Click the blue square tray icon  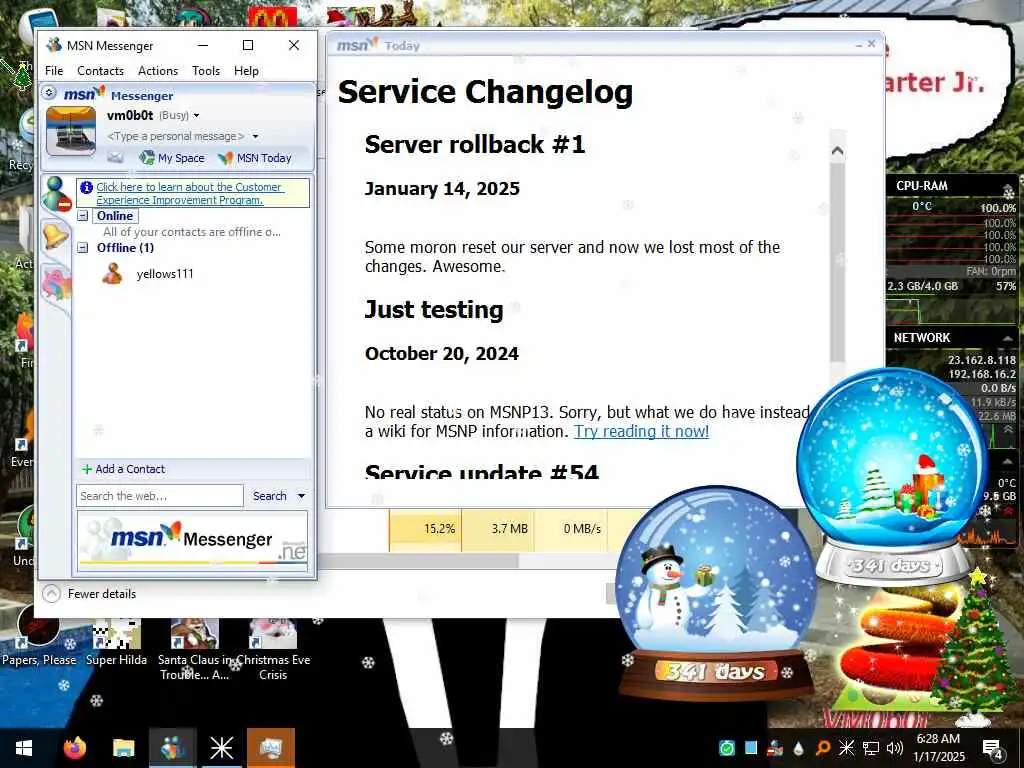(x=751, y=748)
